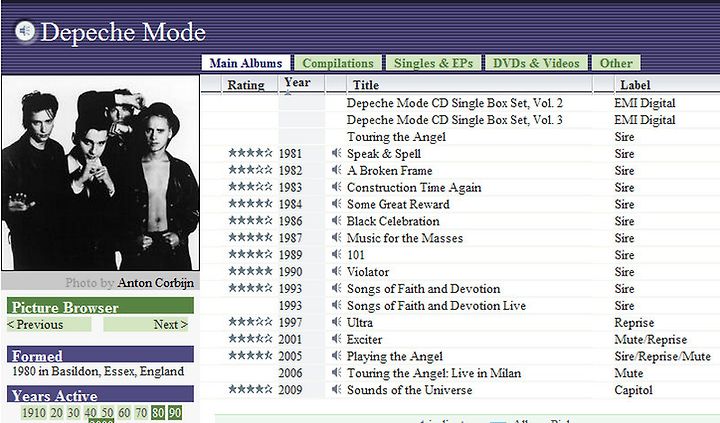
Task: Select the 80 decade in Years Active
Action: (x=158, y=412)
